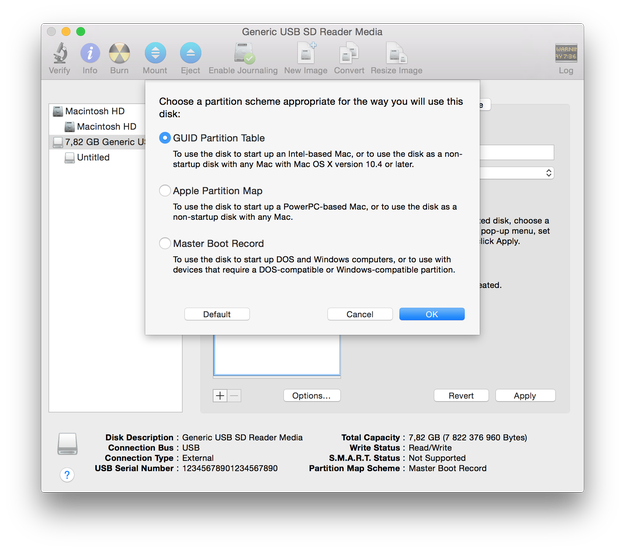Apply the partition changes
The width and height of the screenshot is (625, 551).
click(x=525, y=396)
